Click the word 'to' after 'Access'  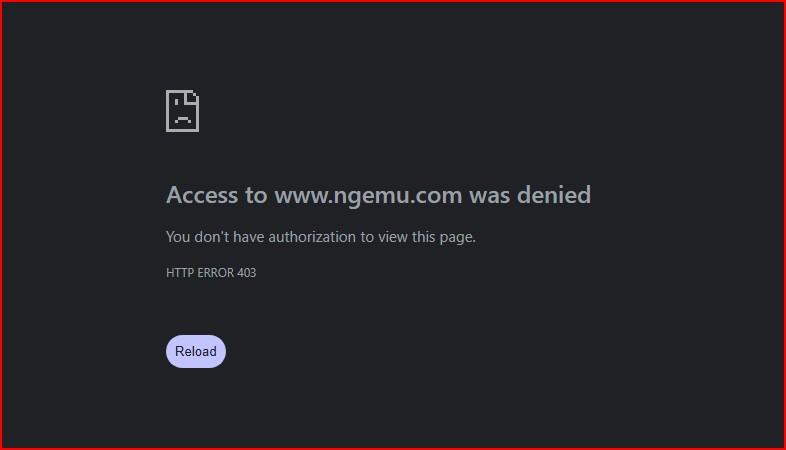coord(256,195)
